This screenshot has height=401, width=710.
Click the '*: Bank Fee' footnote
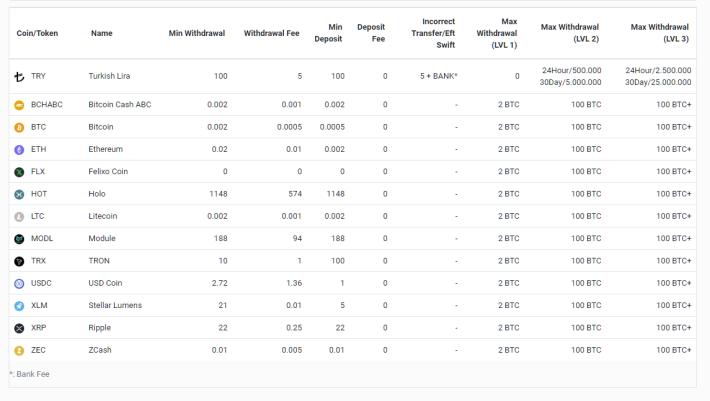29,374
